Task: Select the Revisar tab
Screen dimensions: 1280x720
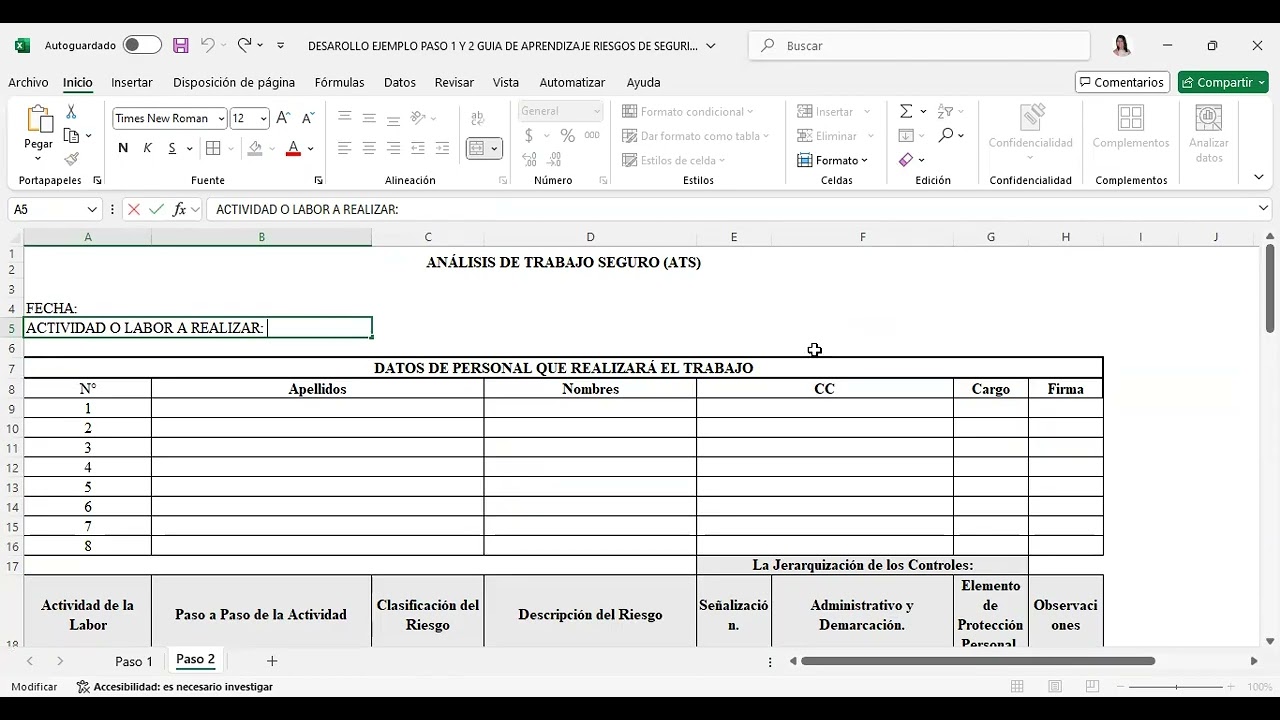Action: [454, 82]
